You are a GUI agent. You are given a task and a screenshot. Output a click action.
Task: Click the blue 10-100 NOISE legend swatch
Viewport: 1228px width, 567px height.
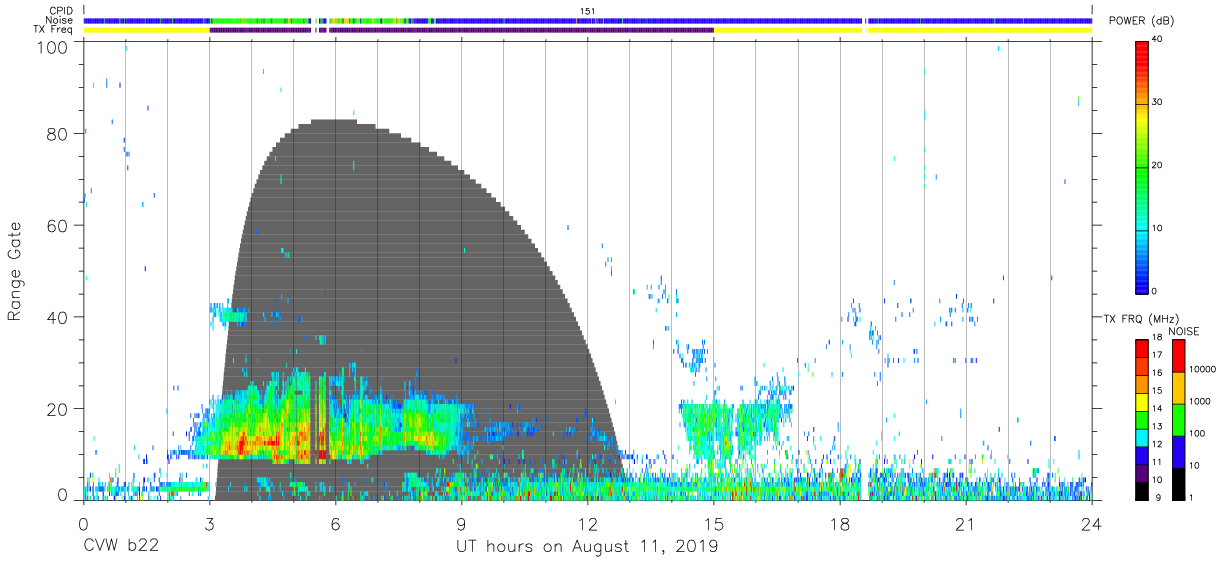(x=1178, y=451)
